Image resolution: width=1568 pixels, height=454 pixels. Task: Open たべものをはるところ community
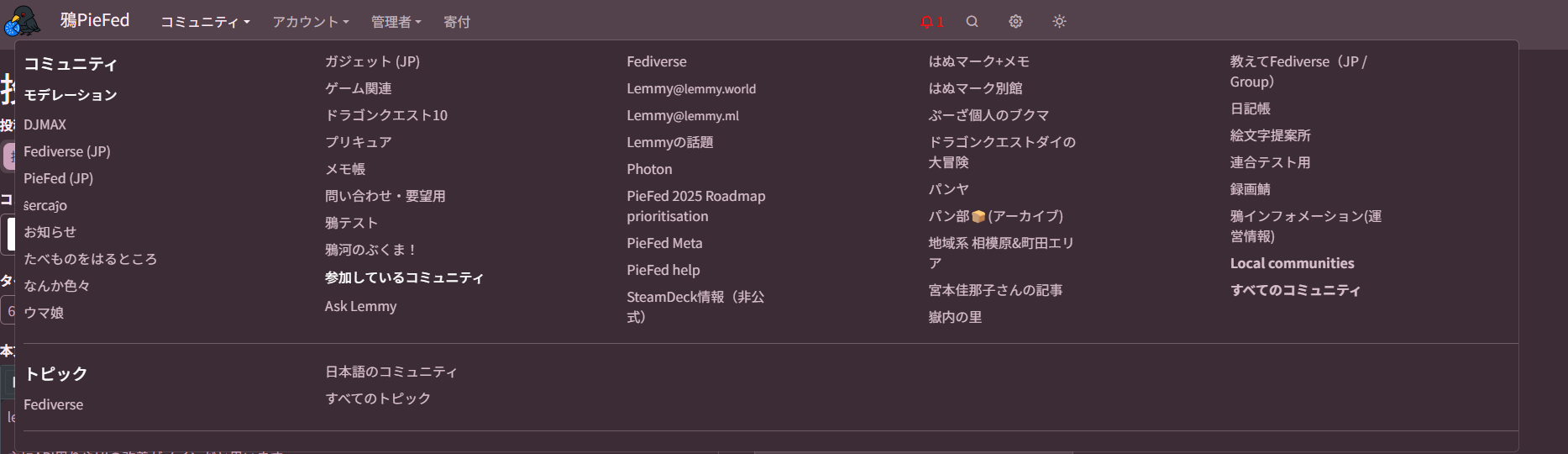point(90,259)
